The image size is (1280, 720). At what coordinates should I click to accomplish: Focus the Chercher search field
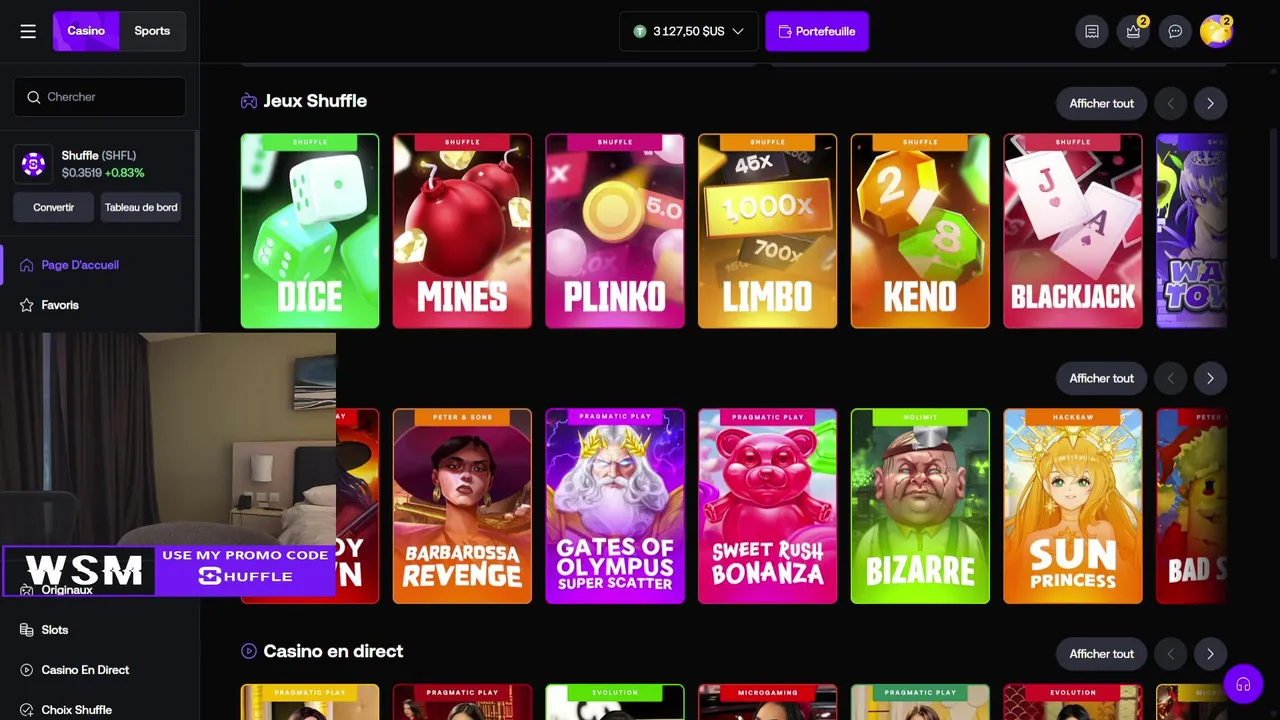[x=100, y=97]
